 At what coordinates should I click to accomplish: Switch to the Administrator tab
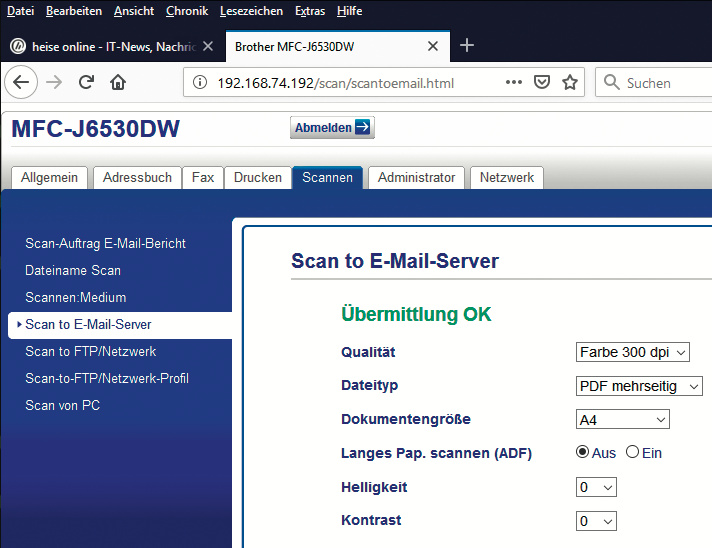pos(416,178)
